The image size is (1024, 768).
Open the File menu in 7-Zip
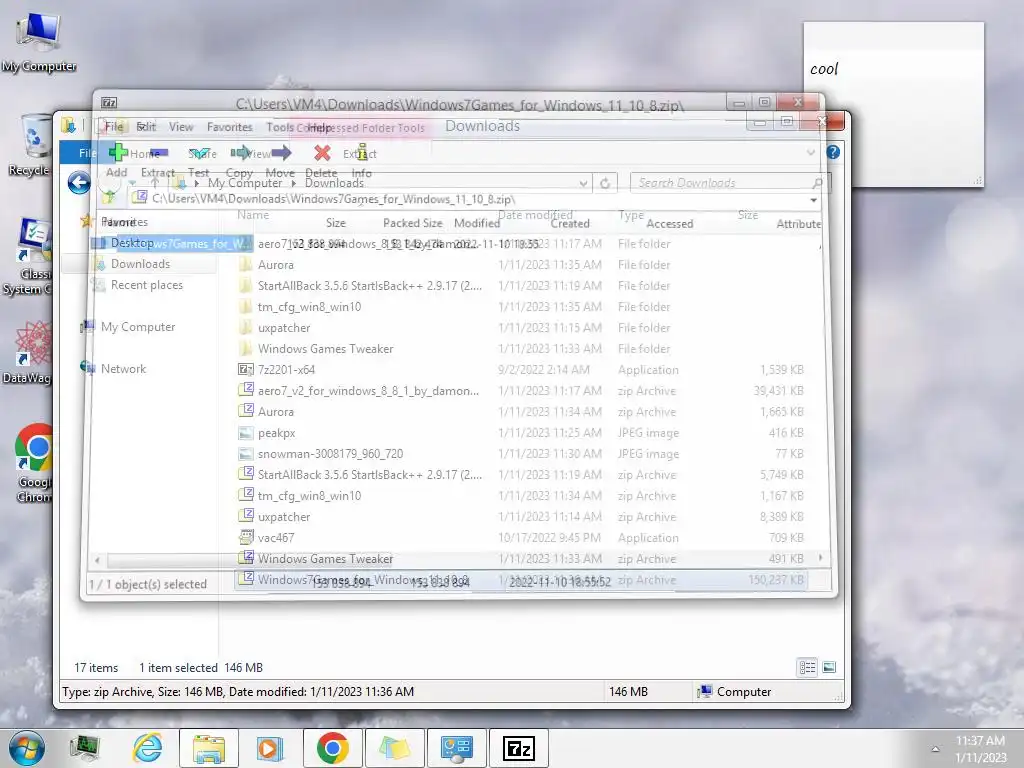[x=114, y=127]
